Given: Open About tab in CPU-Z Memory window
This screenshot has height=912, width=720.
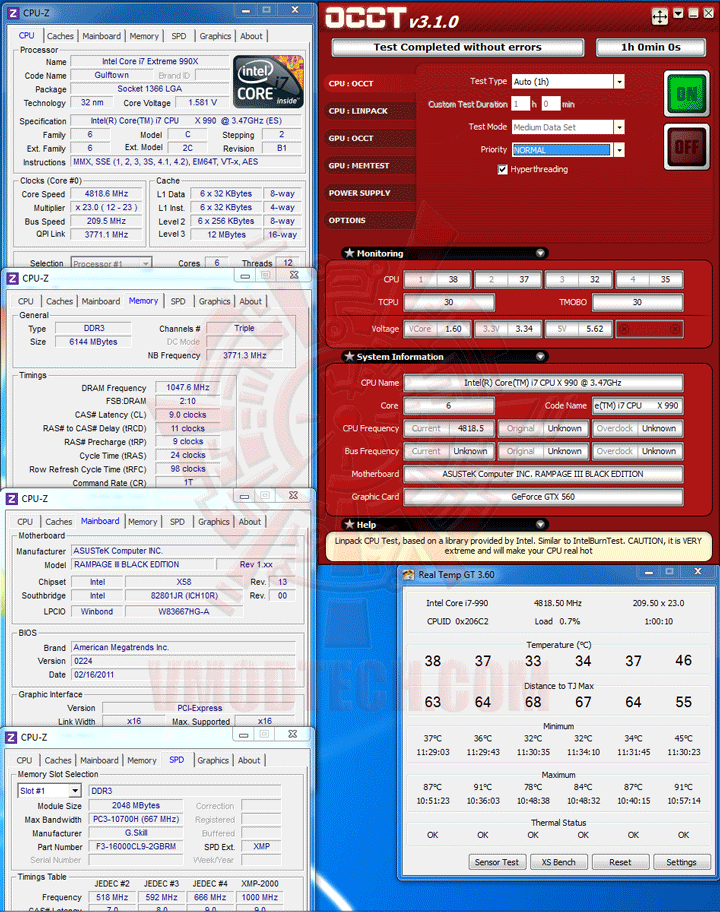Looking at the screenshot, I should click(x=251, y=301).
